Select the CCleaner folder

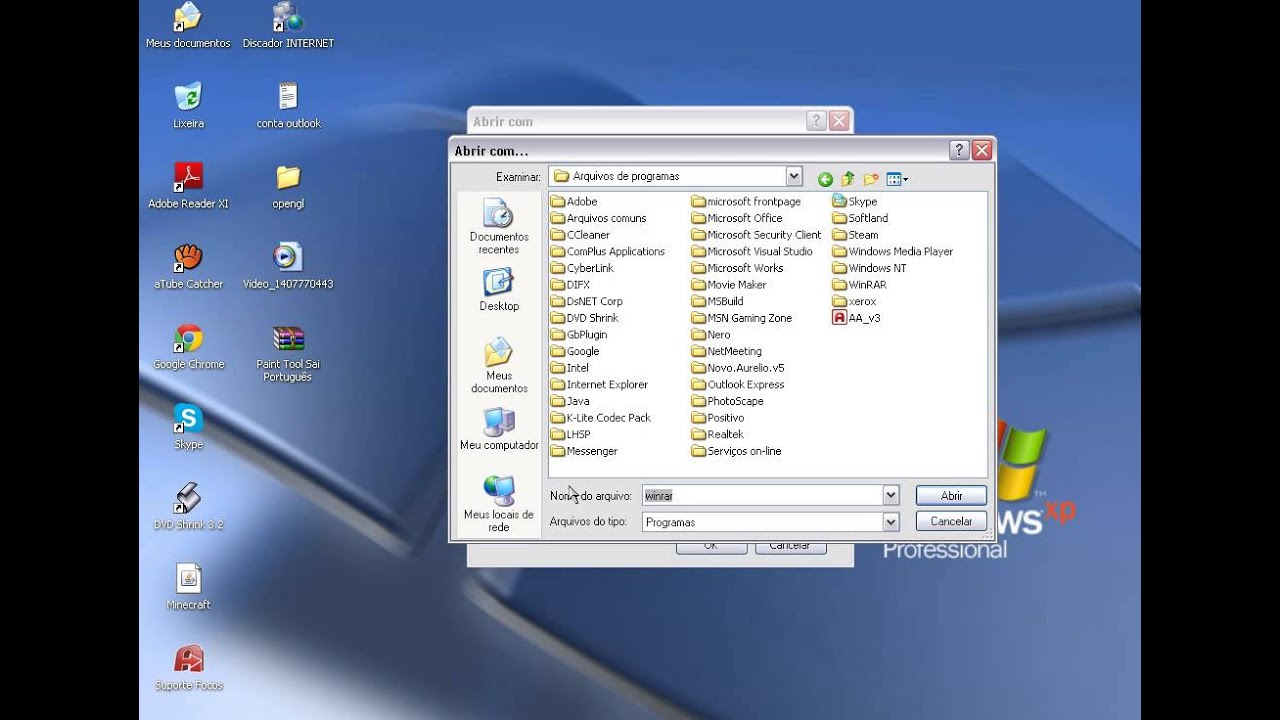click(x=580, y=235)
